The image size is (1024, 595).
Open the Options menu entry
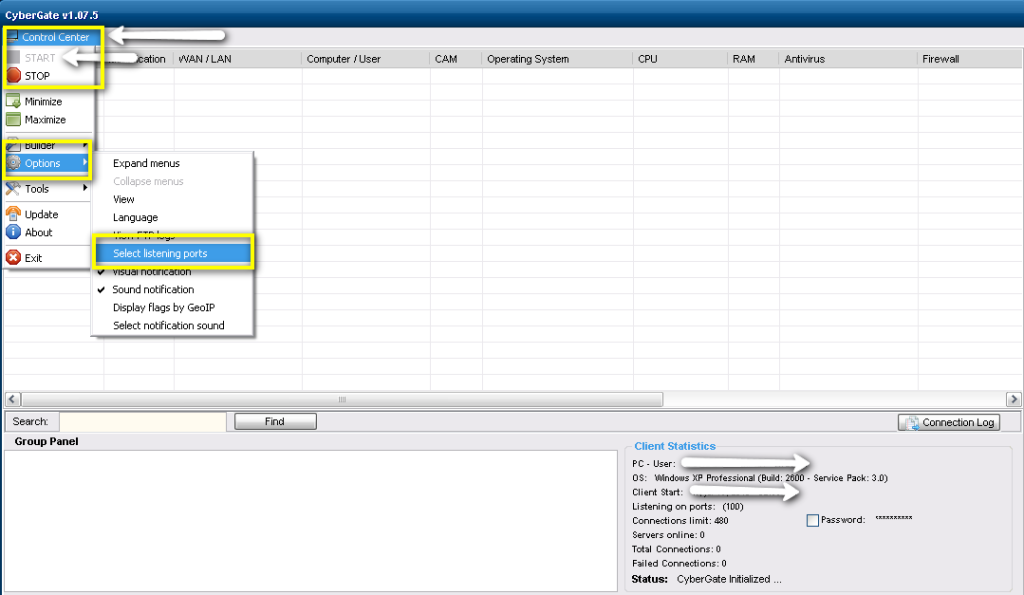[48, 163]
